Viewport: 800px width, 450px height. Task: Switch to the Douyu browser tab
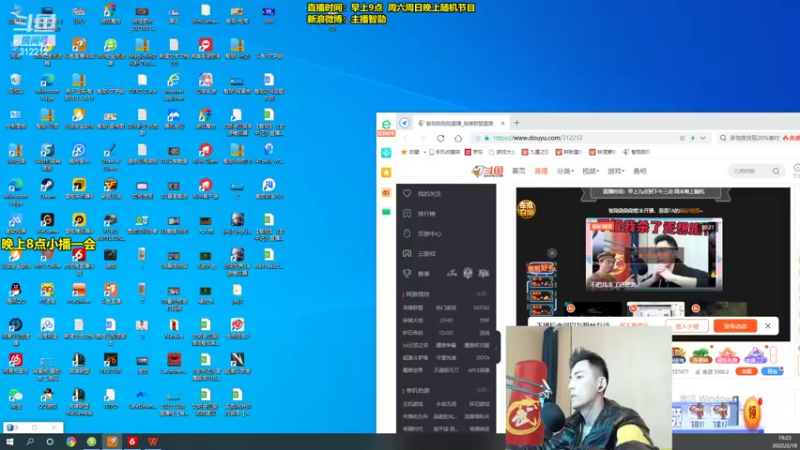459,123
